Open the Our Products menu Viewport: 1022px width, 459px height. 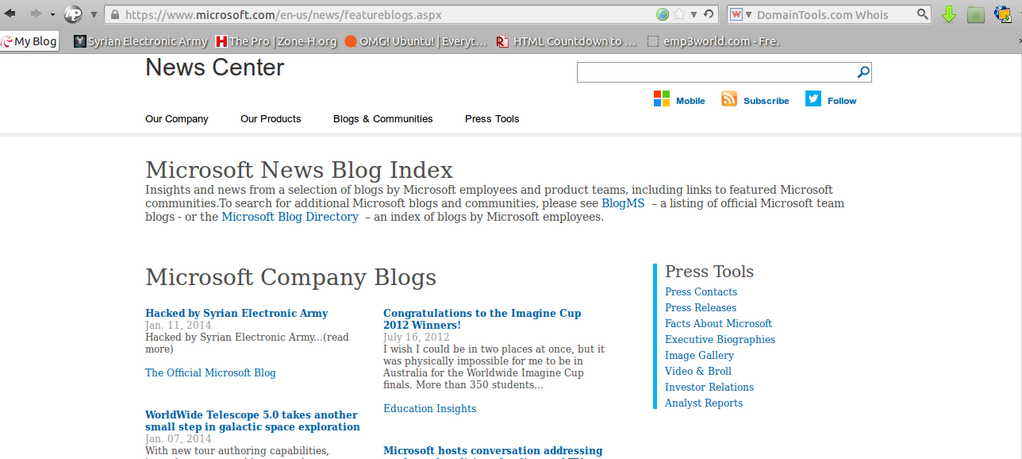pos(270,119)
